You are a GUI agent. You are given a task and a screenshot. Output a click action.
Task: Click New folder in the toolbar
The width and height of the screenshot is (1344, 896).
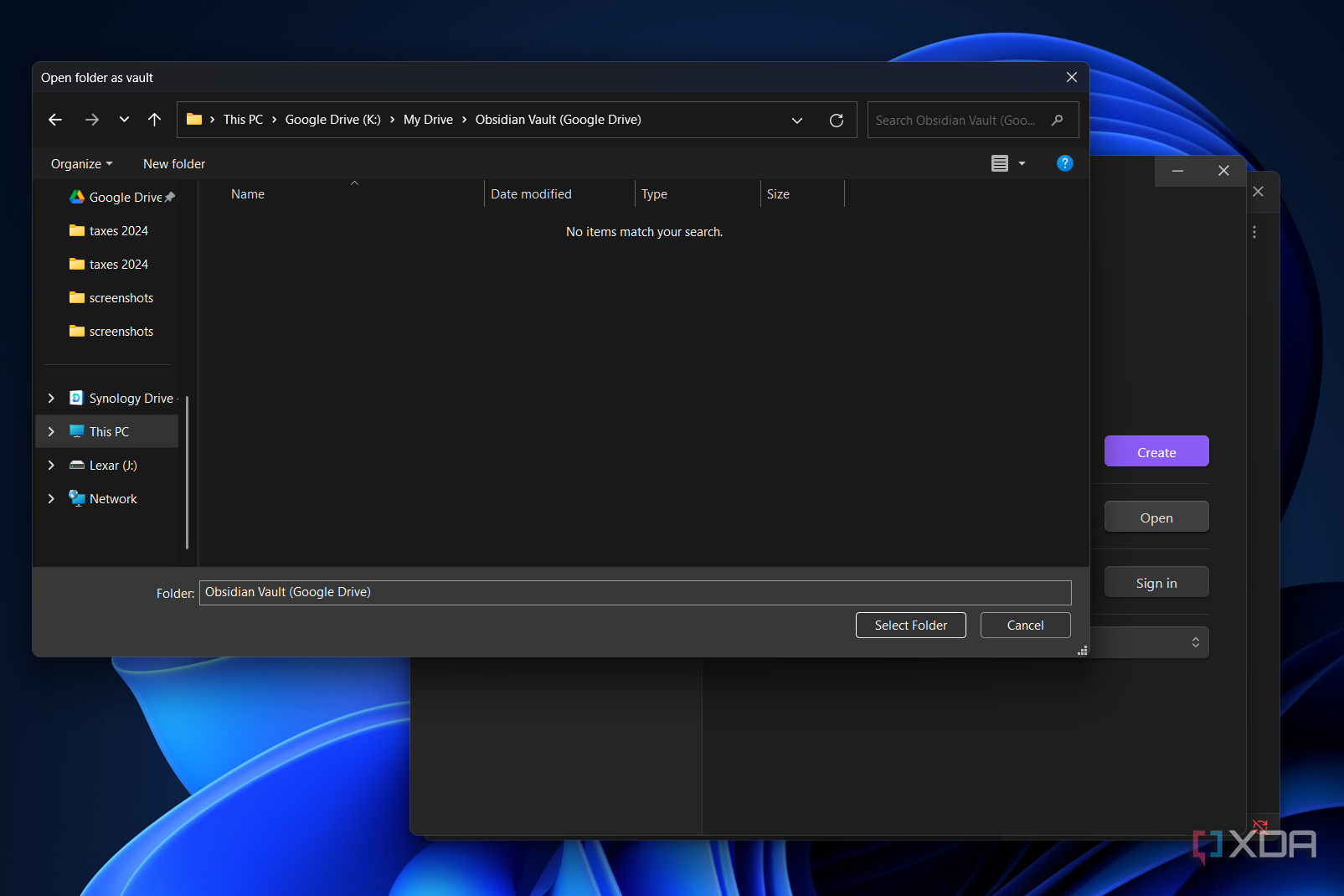[x=174, y=164]
